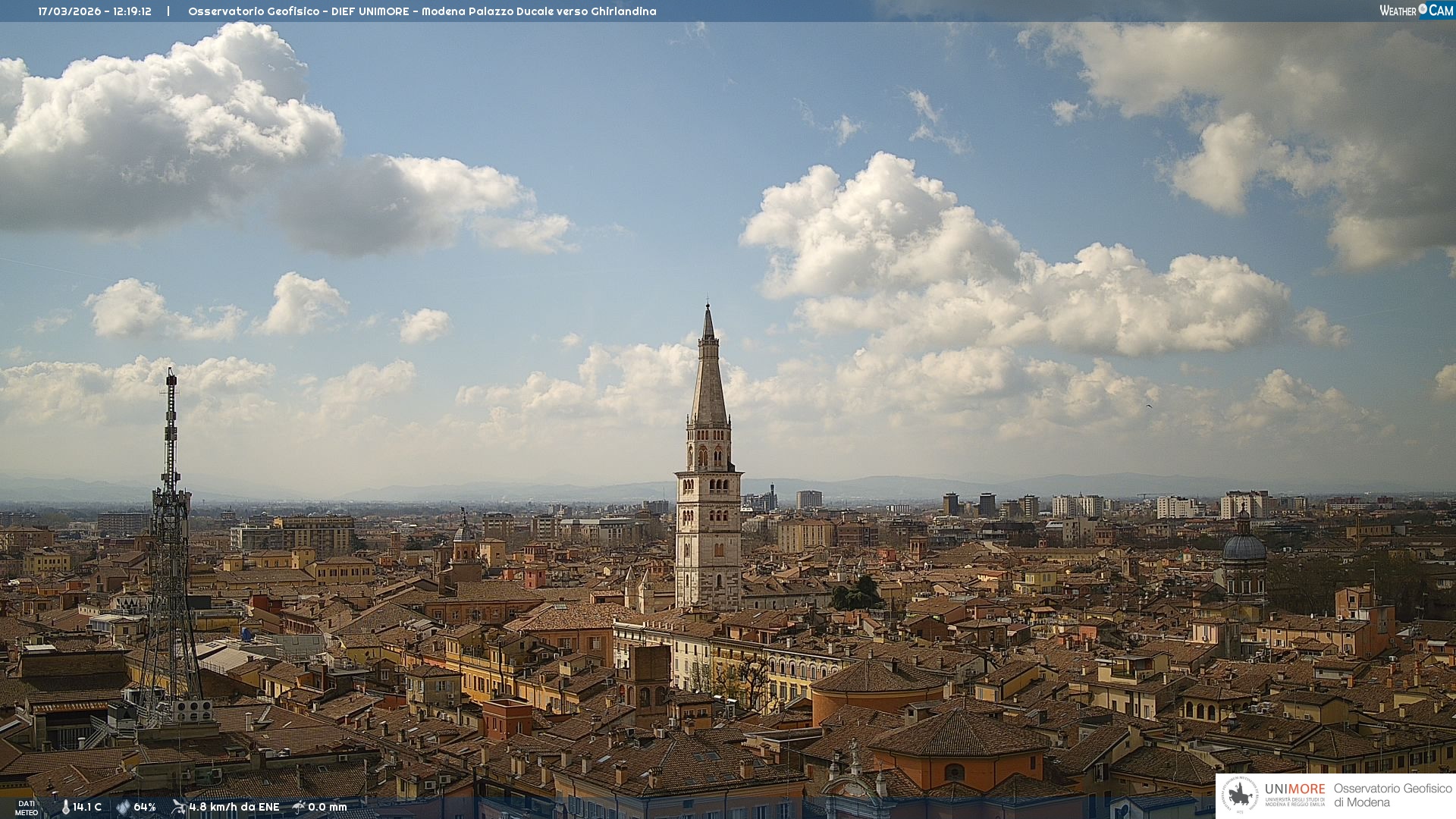Click the 0.0 mm rainfall reading

tap(327, 807)
